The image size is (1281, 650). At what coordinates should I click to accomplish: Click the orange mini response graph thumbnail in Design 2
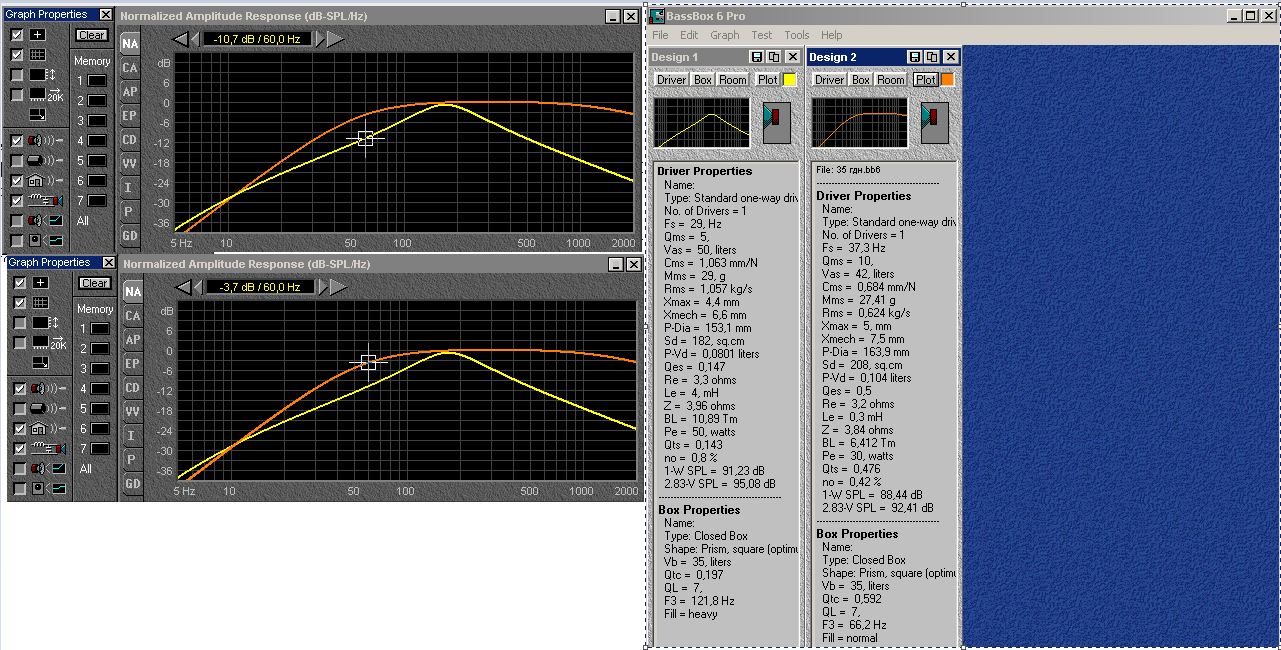click(x=860, y=122)
